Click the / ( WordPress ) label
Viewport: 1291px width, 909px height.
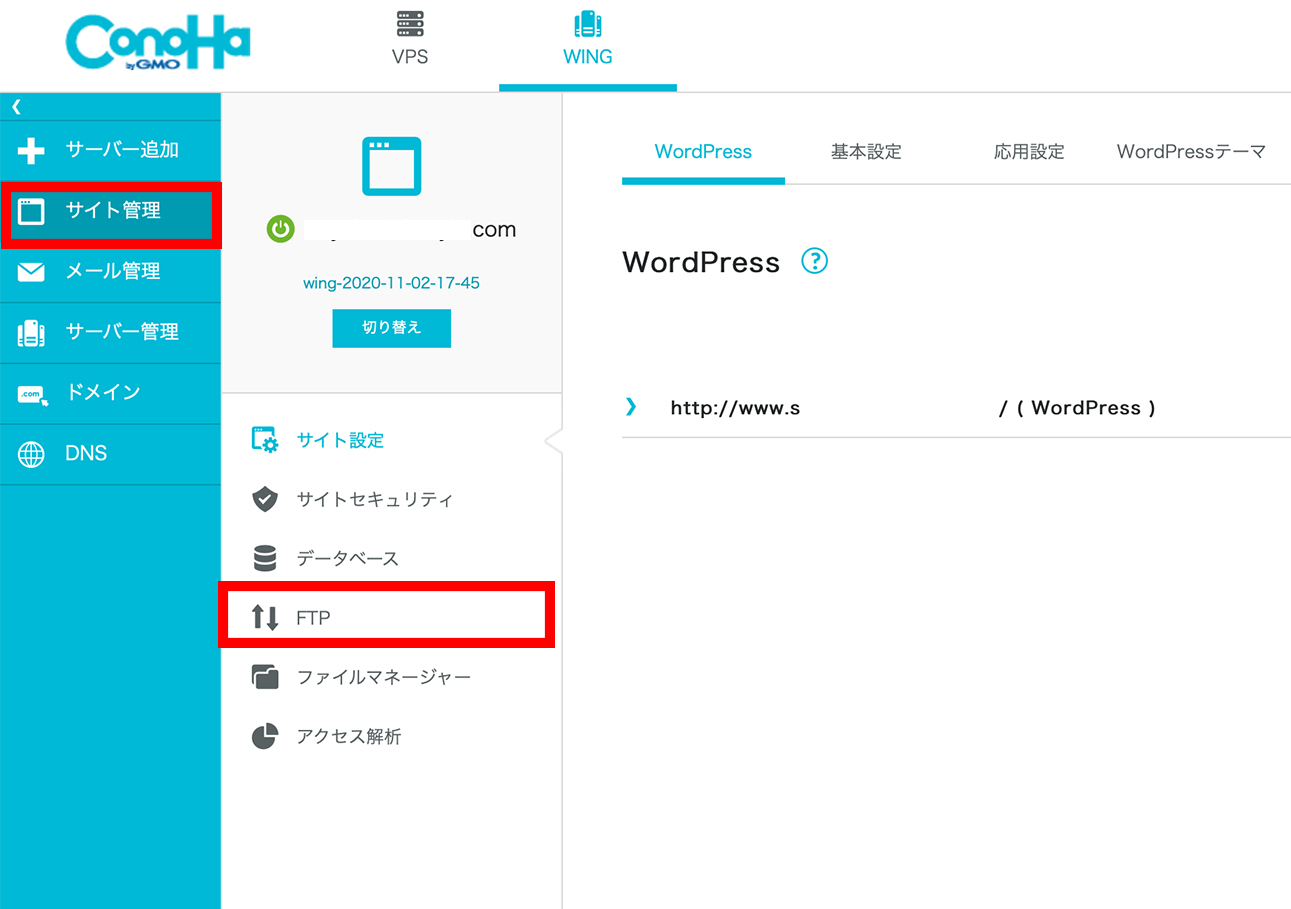click(x=1077, y=408)
